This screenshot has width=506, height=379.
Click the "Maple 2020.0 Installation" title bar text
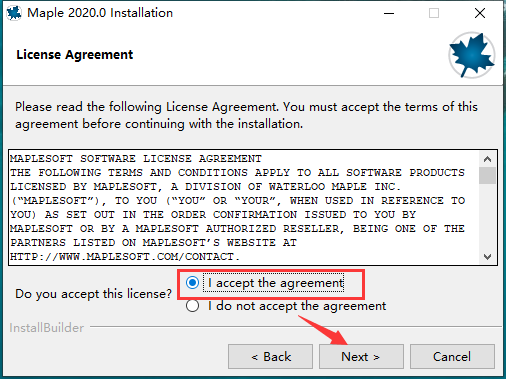(100, 13)
